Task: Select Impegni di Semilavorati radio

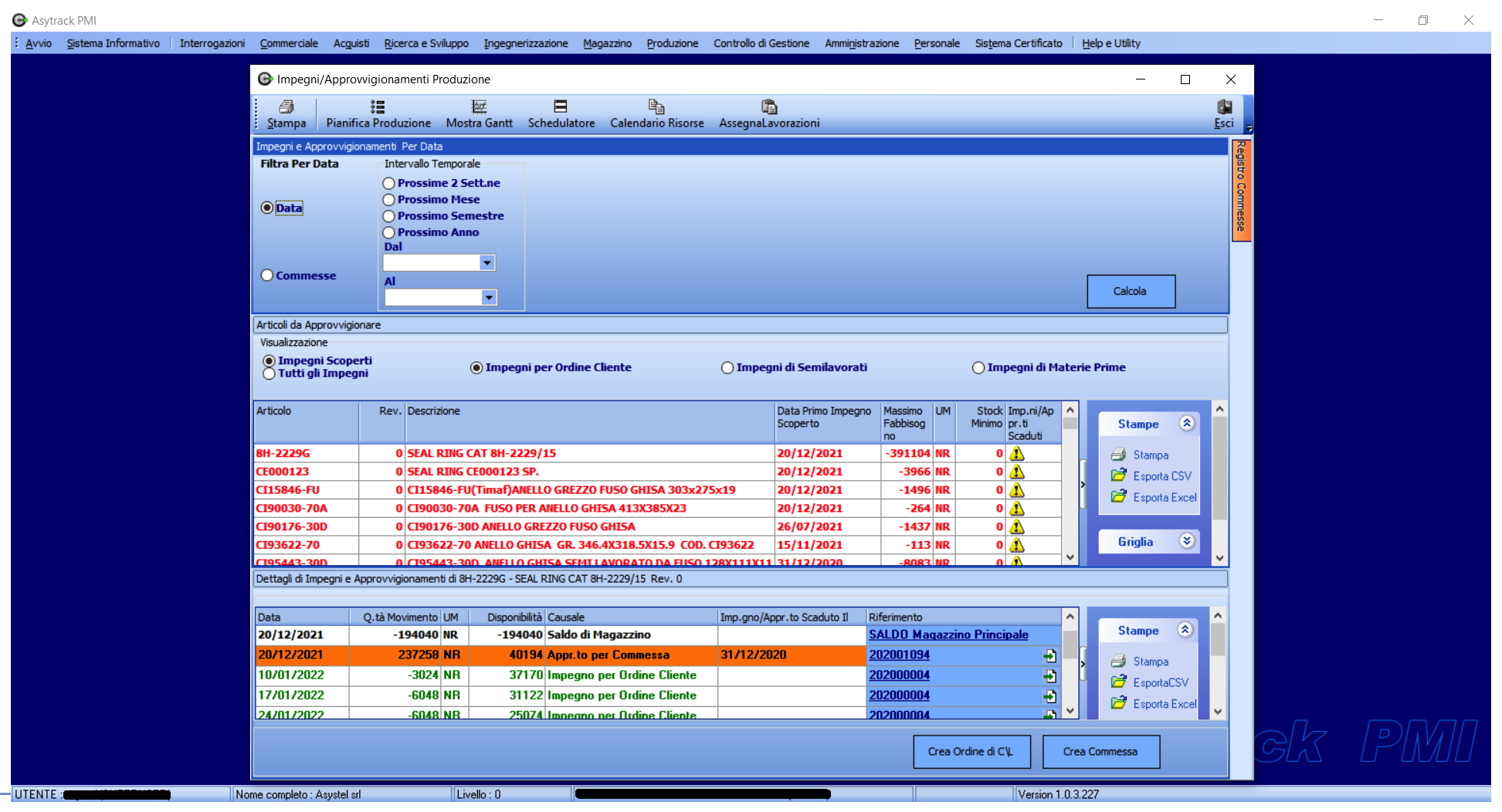Action: click(x=727, y=368)
